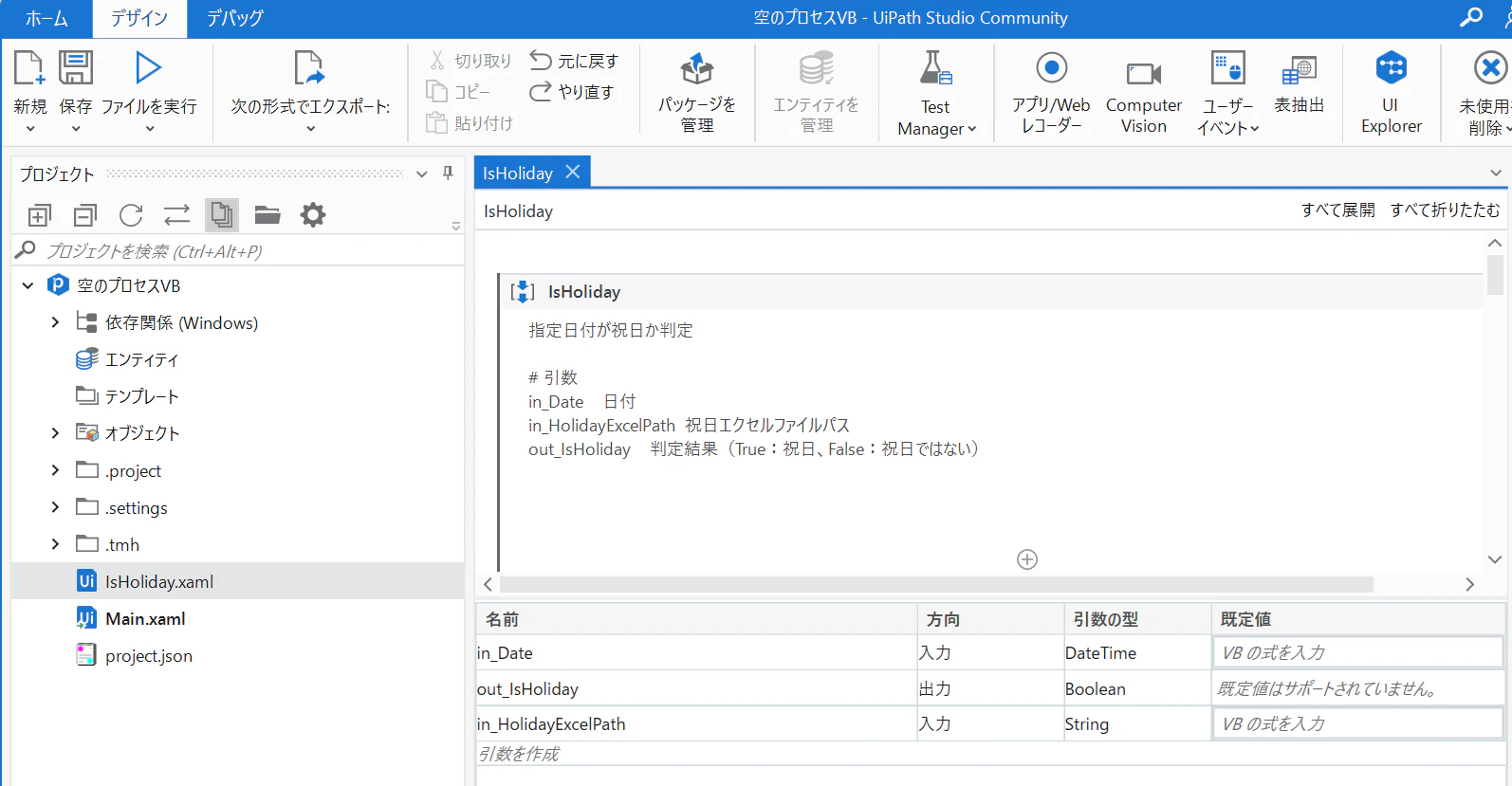Click Collapse All icon in Project panel

(85, 215)
